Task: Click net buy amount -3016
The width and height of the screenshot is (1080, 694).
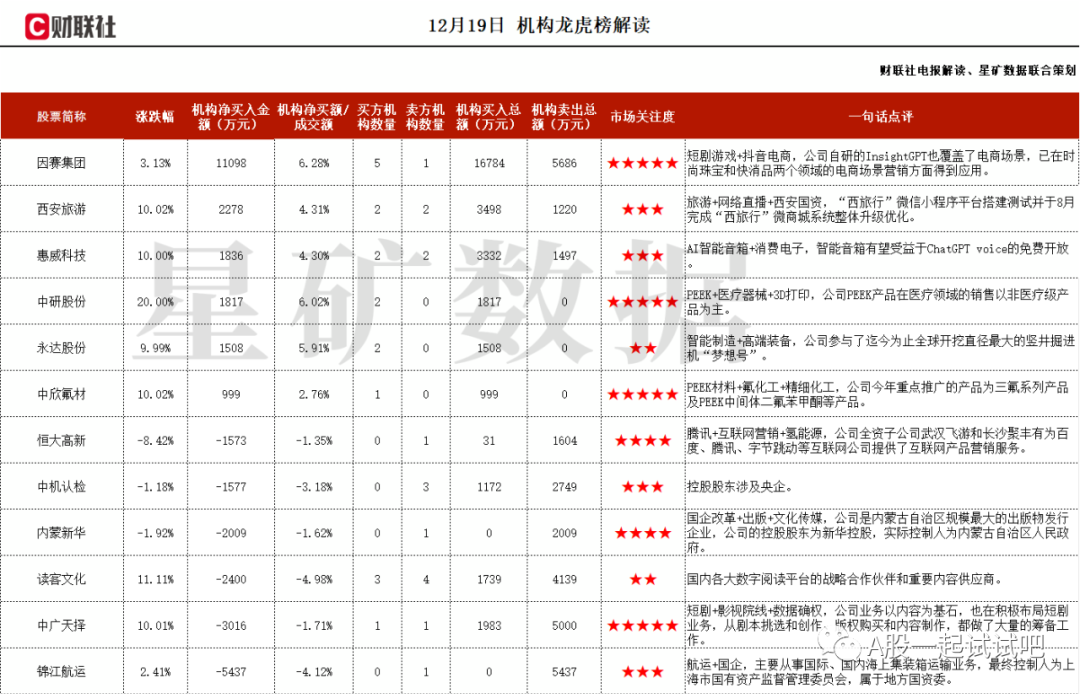Action: tap(231, 625)
